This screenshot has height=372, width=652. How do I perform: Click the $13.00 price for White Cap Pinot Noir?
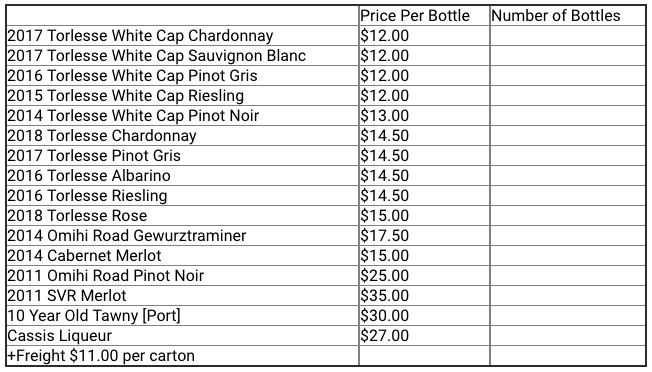[385, 116]
